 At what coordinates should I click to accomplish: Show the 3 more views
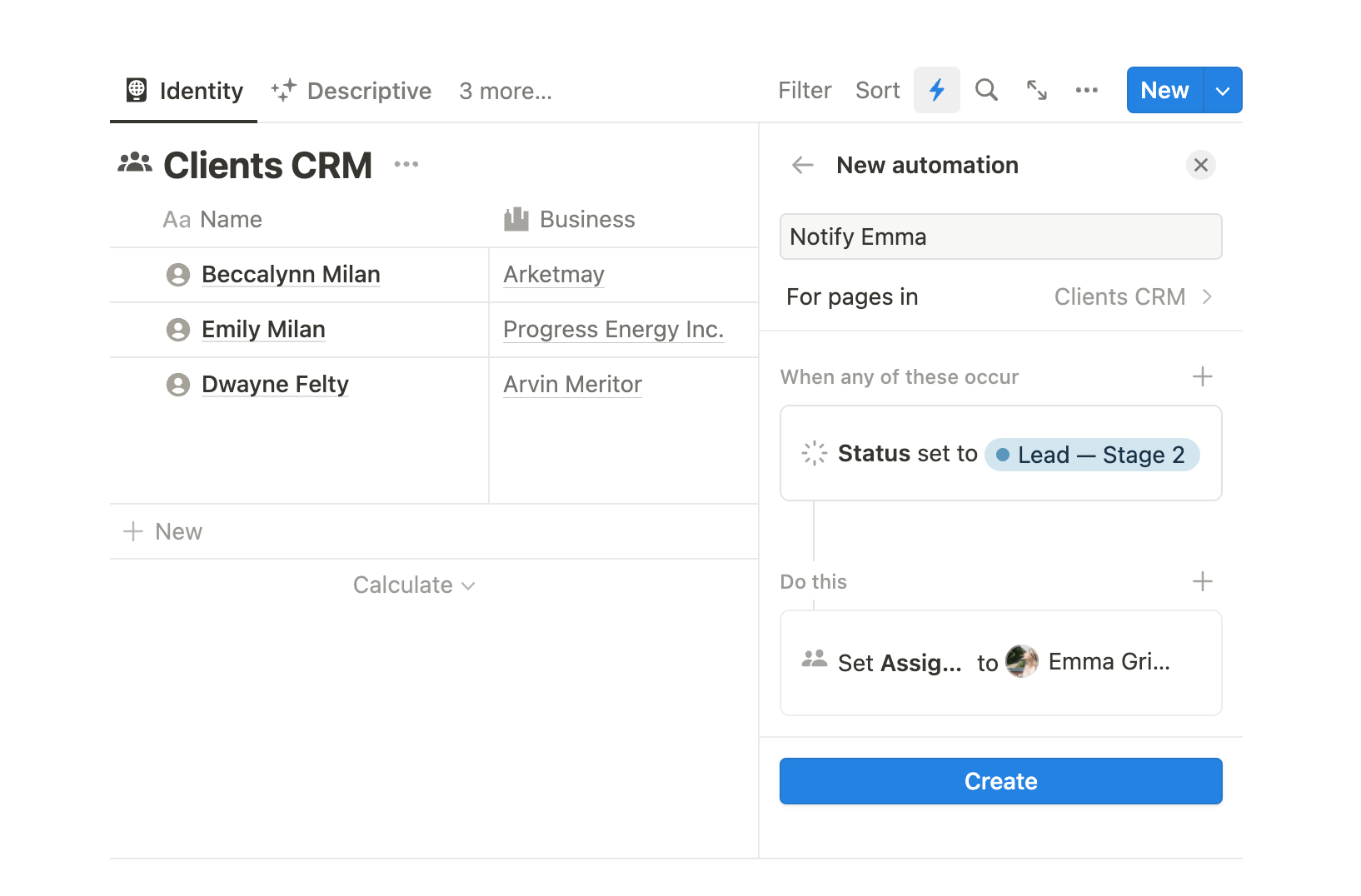point(506,91)
